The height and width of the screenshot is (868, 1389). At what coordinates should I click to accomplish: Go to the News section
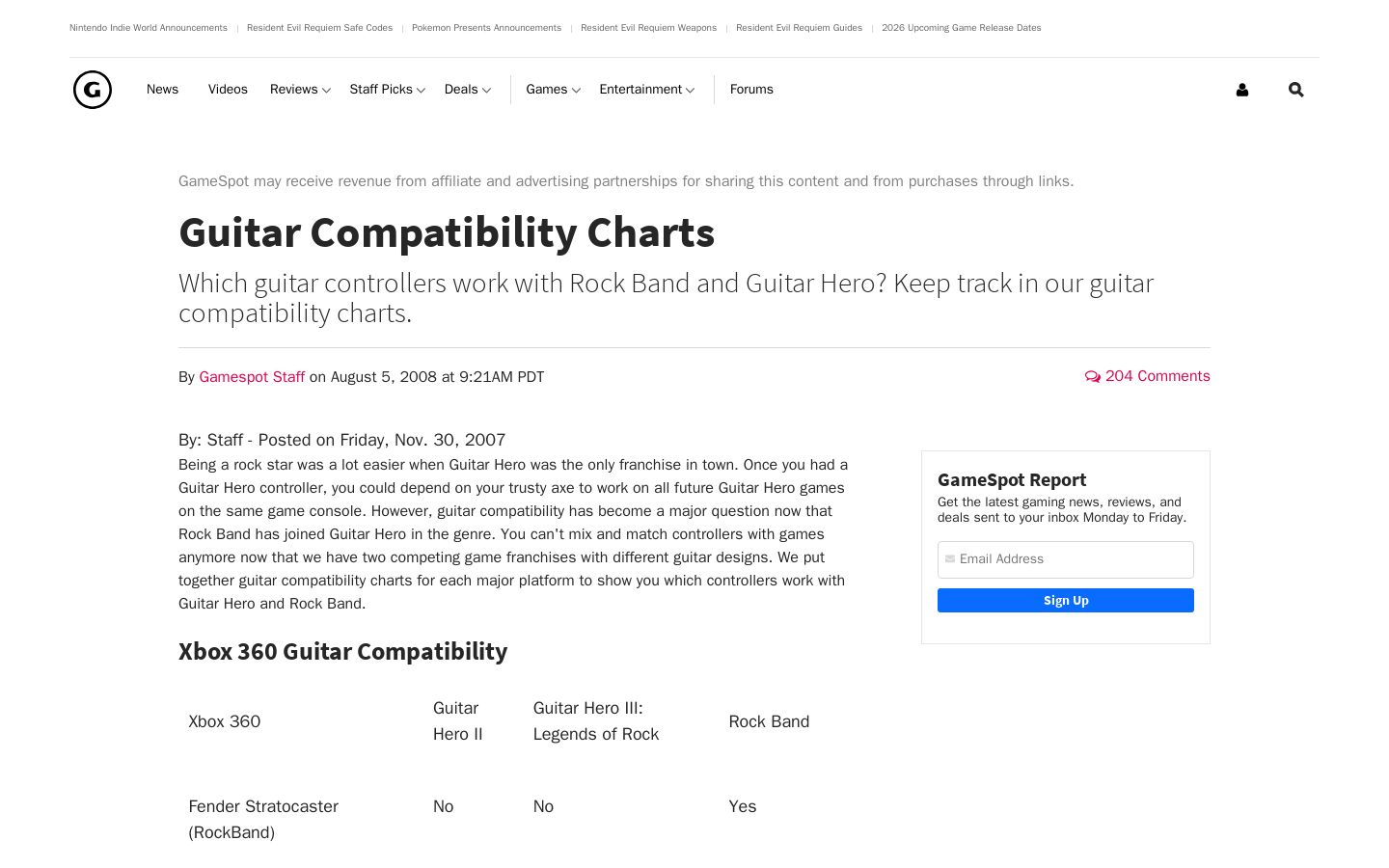point(162,90)
